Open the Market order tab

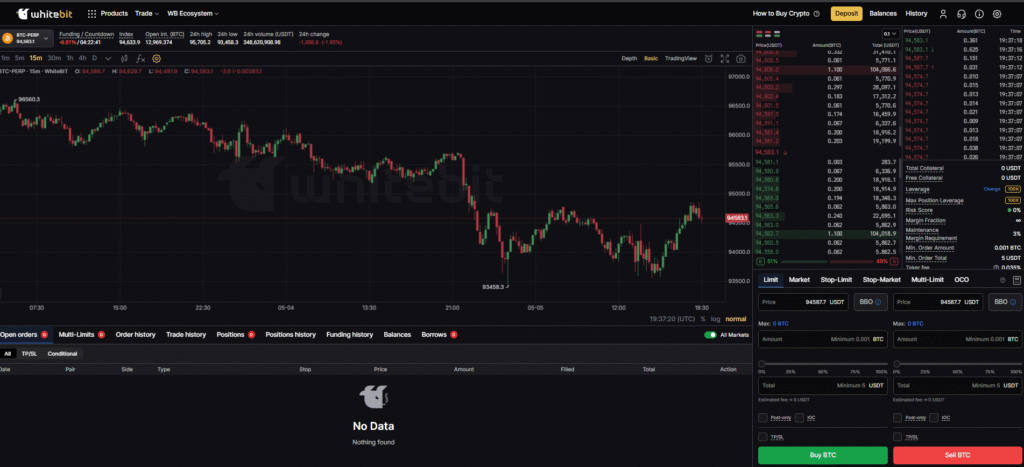[x=799, y=280]
